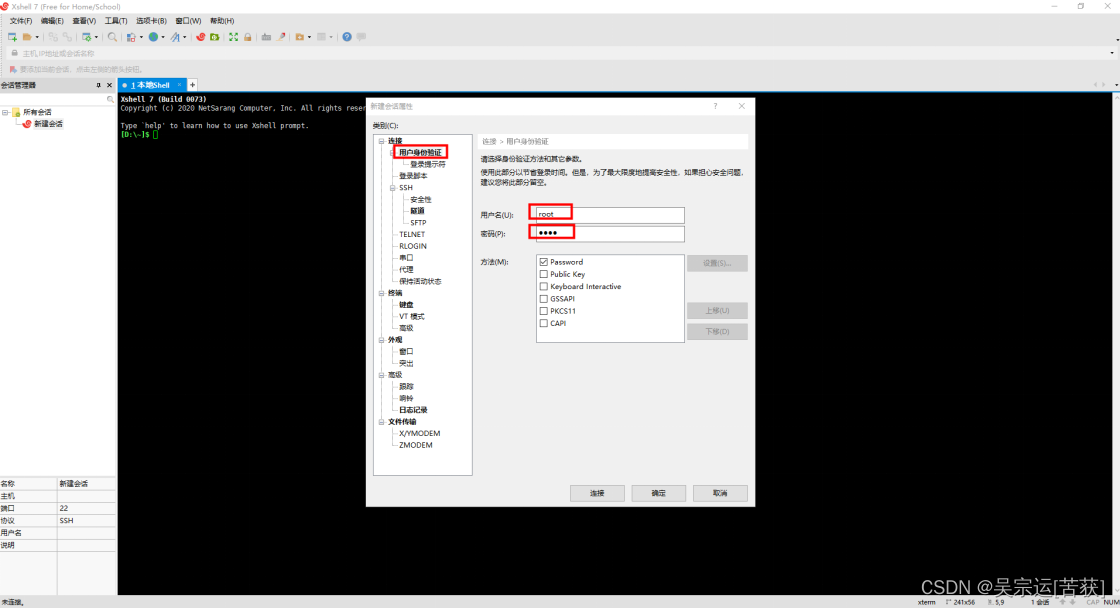
Task: Collapse the 高级 category node
Action: coord(381,375)
